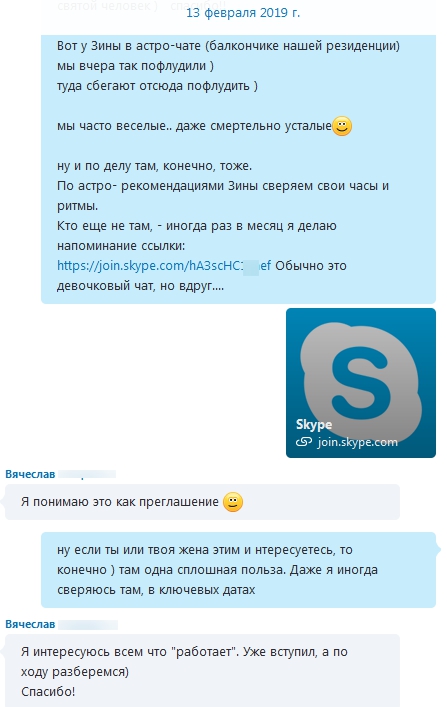The width and height of the screenshot is (447, 707).
Task: Click the line "мы вчера так пофлудили"
Action: tap(135, 66)
